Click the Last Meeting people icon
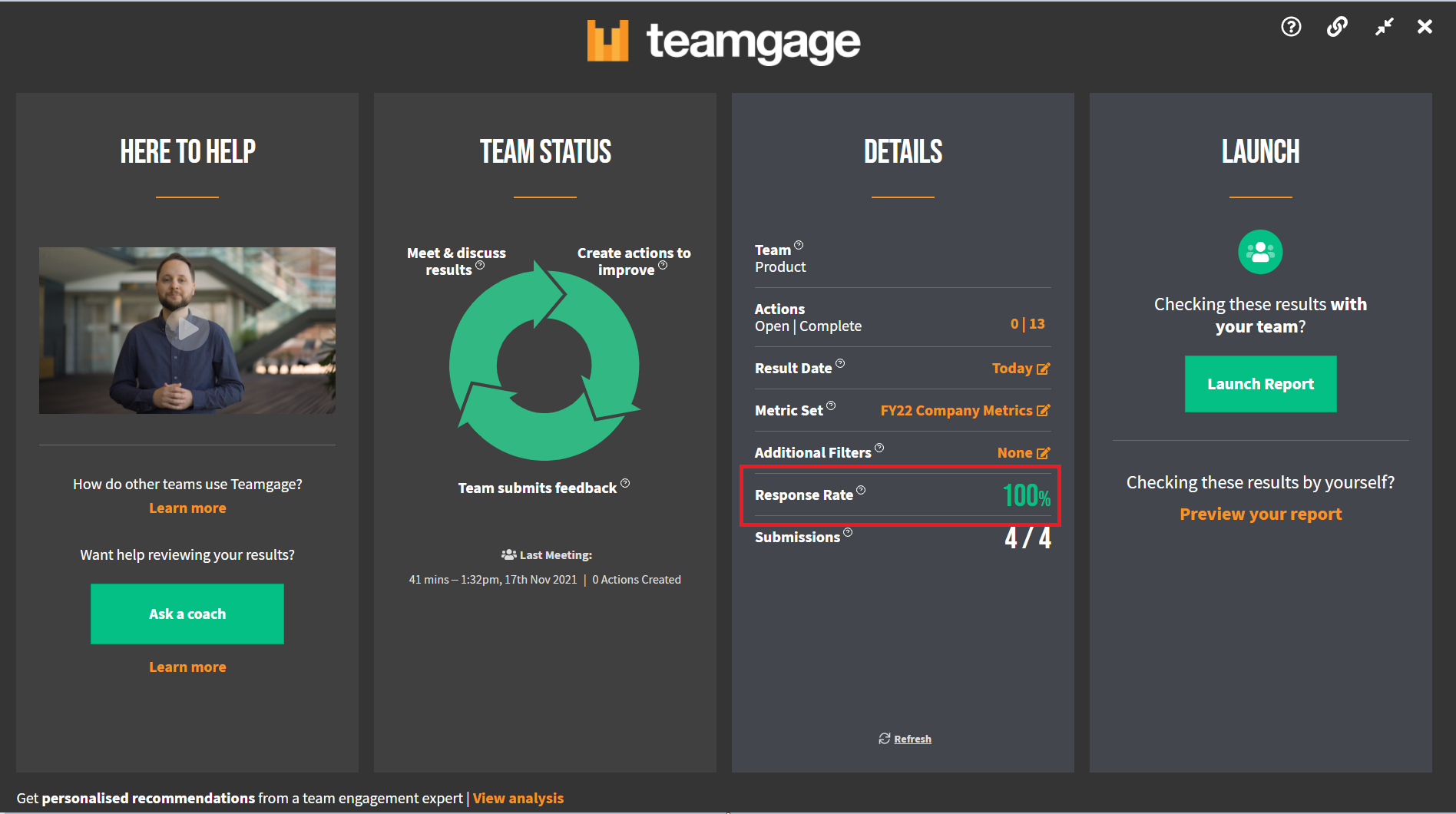 click(x=508, y=554)
